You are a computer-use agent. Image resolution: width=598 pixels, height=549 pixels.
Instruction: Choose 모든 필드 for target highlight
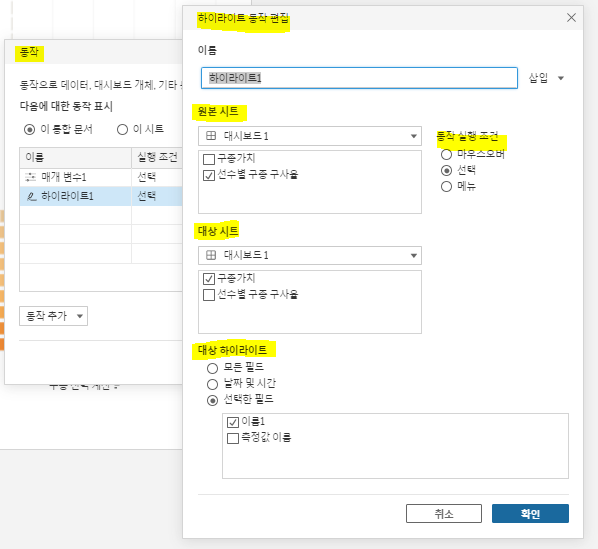(212, 368)
